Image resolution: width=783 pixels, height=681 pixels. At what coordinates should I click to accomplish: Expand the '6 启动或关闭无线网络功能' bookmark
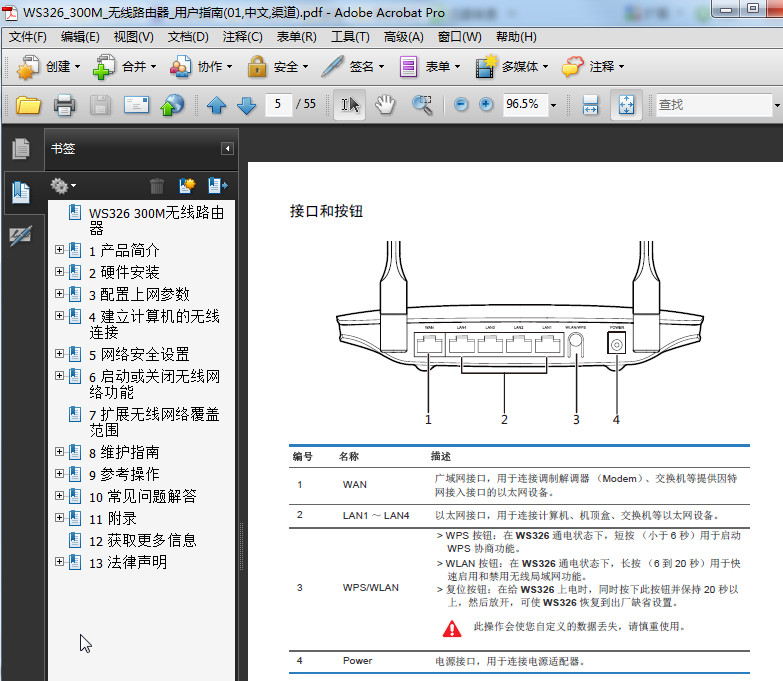59,375
